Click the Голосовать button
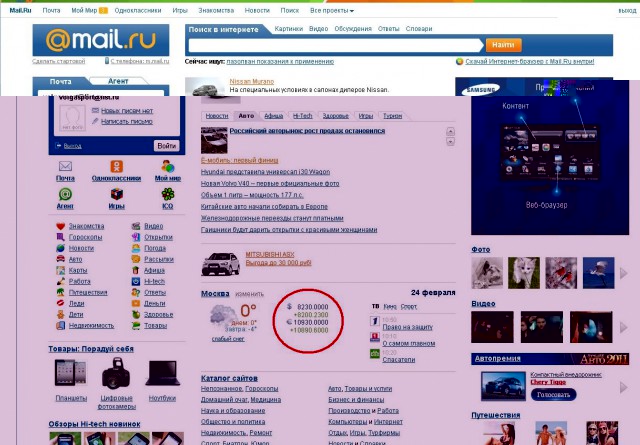Viewport: 640px width, 445px height. pyautogui.click(x=553, y=395)
